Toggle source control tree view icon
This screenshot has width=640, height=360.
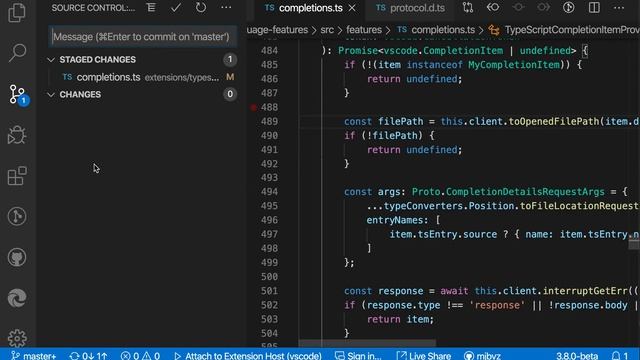coord(151,7)
